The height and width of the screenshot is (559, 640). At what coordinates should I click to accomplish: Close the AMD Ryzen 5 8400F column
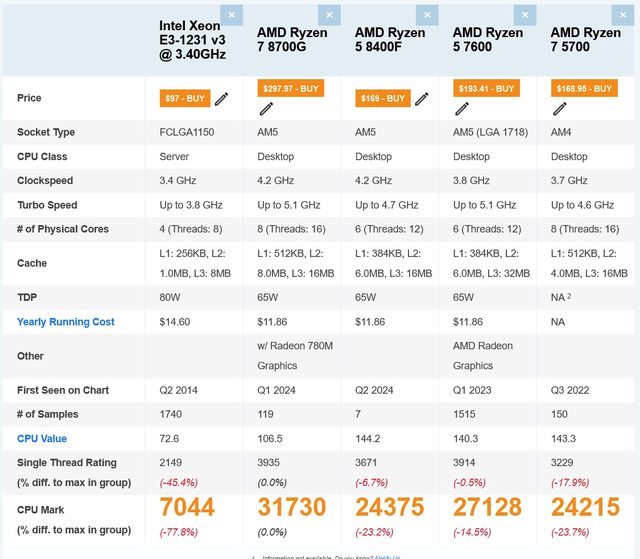[x=428, y=15]
